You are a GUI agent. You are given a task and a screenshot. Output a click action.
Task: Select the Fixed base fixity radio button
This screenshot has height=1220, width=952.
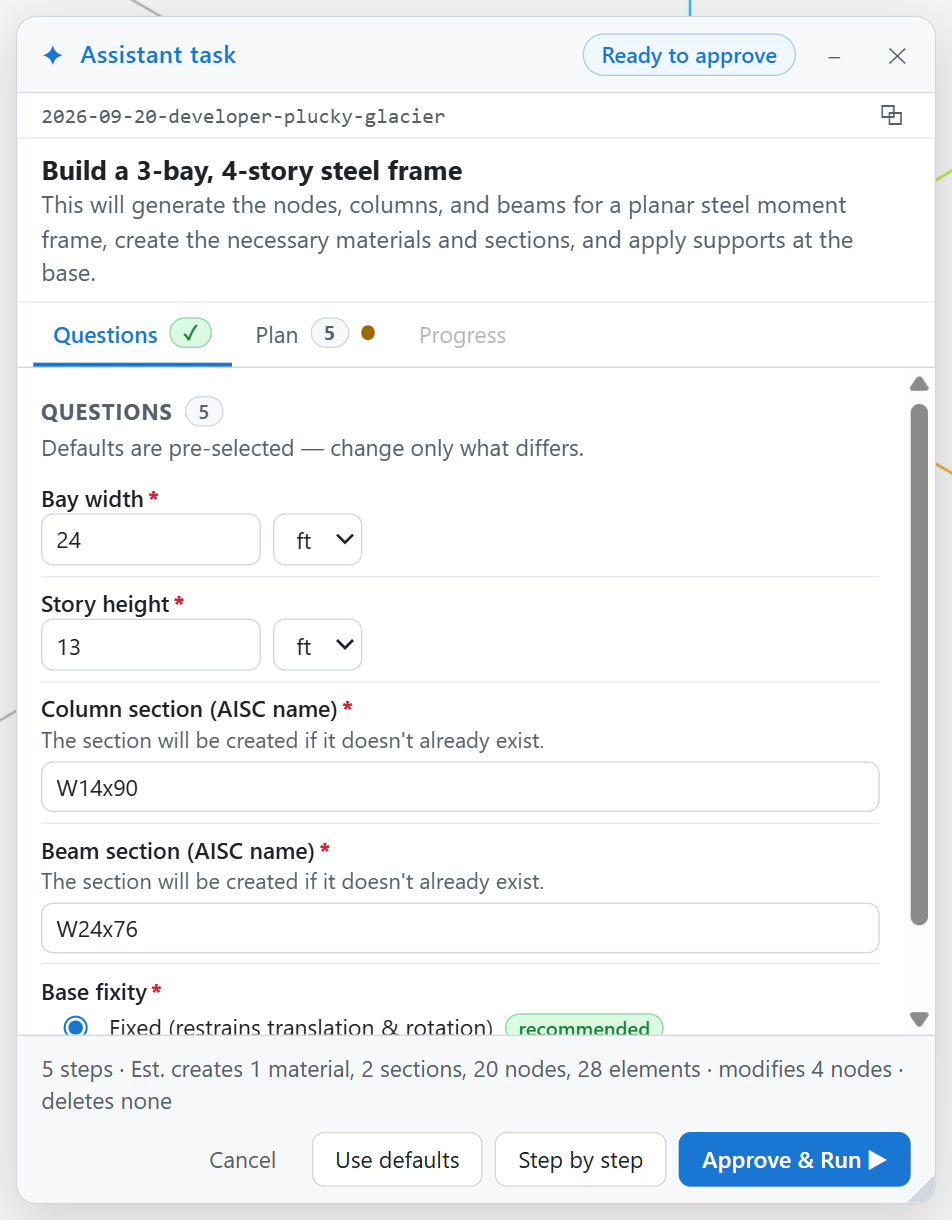(75, 1026)
